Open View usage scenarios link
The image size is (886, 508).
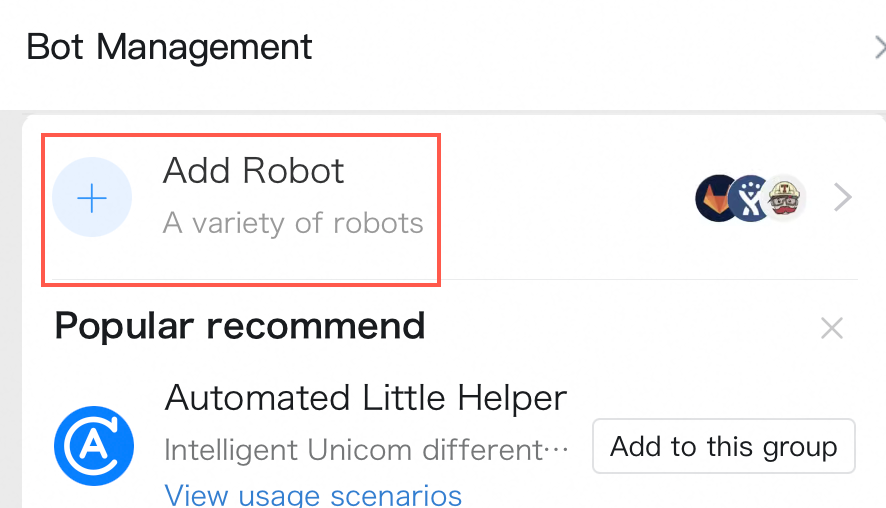[313, 495]
